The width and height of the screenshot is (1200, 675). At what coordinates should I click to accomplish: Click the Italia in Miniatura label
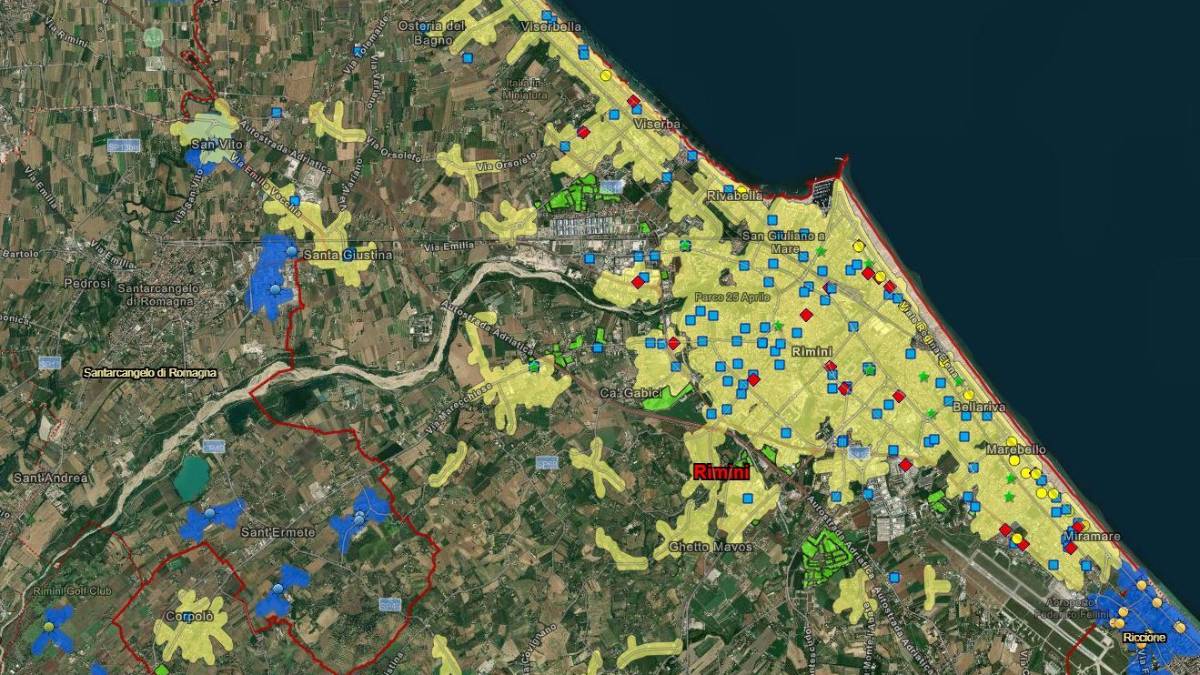click(x=527, y=88)
